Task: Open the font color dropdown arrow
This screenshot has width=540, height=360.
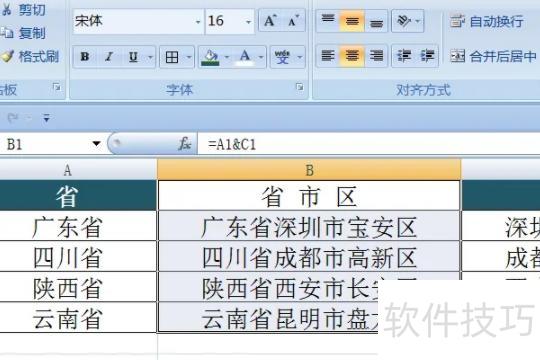Action: pos(261,57)
